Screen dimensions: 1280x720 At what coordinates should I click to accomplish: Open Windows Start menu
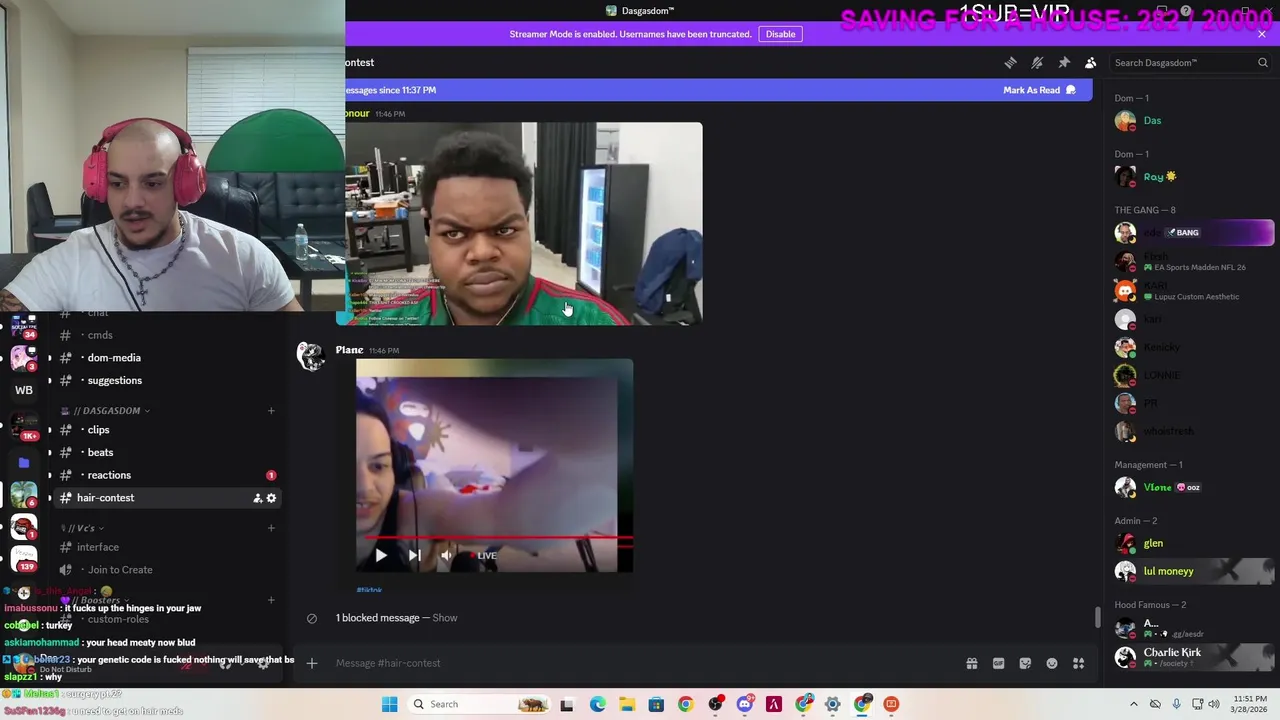389,704
